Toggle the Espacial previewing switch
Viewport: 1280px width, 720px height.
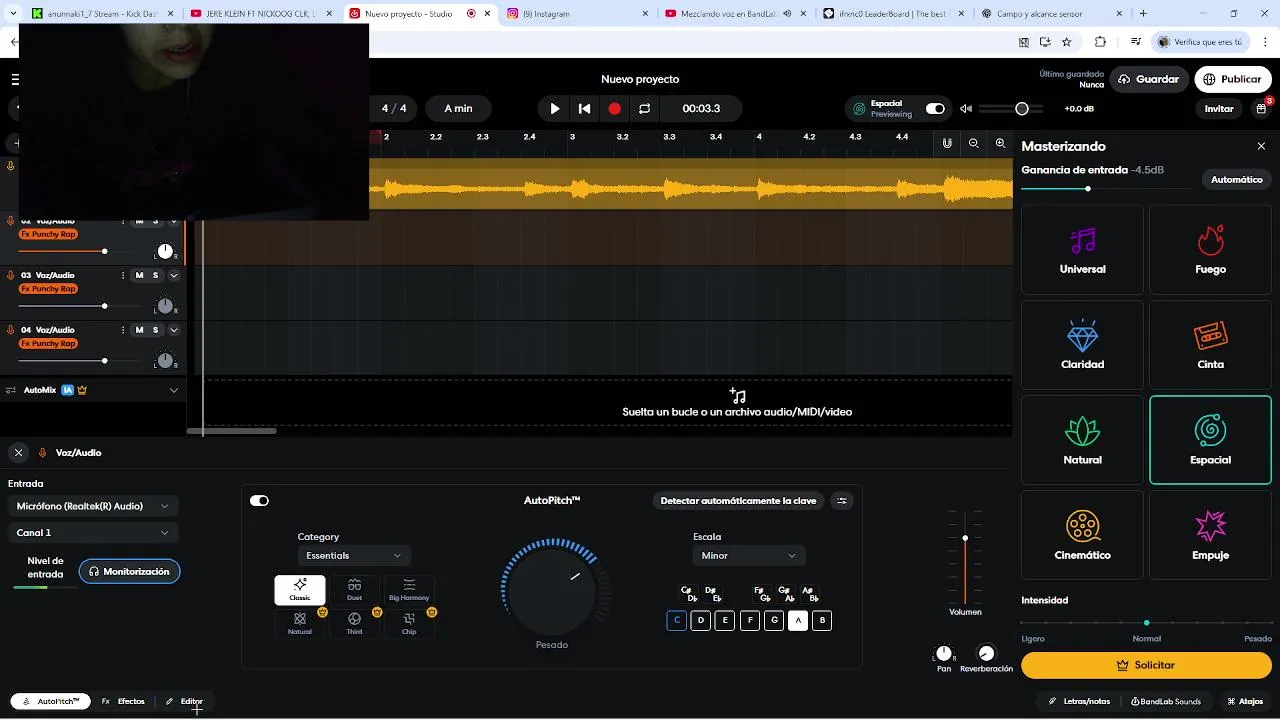(935, 109)
